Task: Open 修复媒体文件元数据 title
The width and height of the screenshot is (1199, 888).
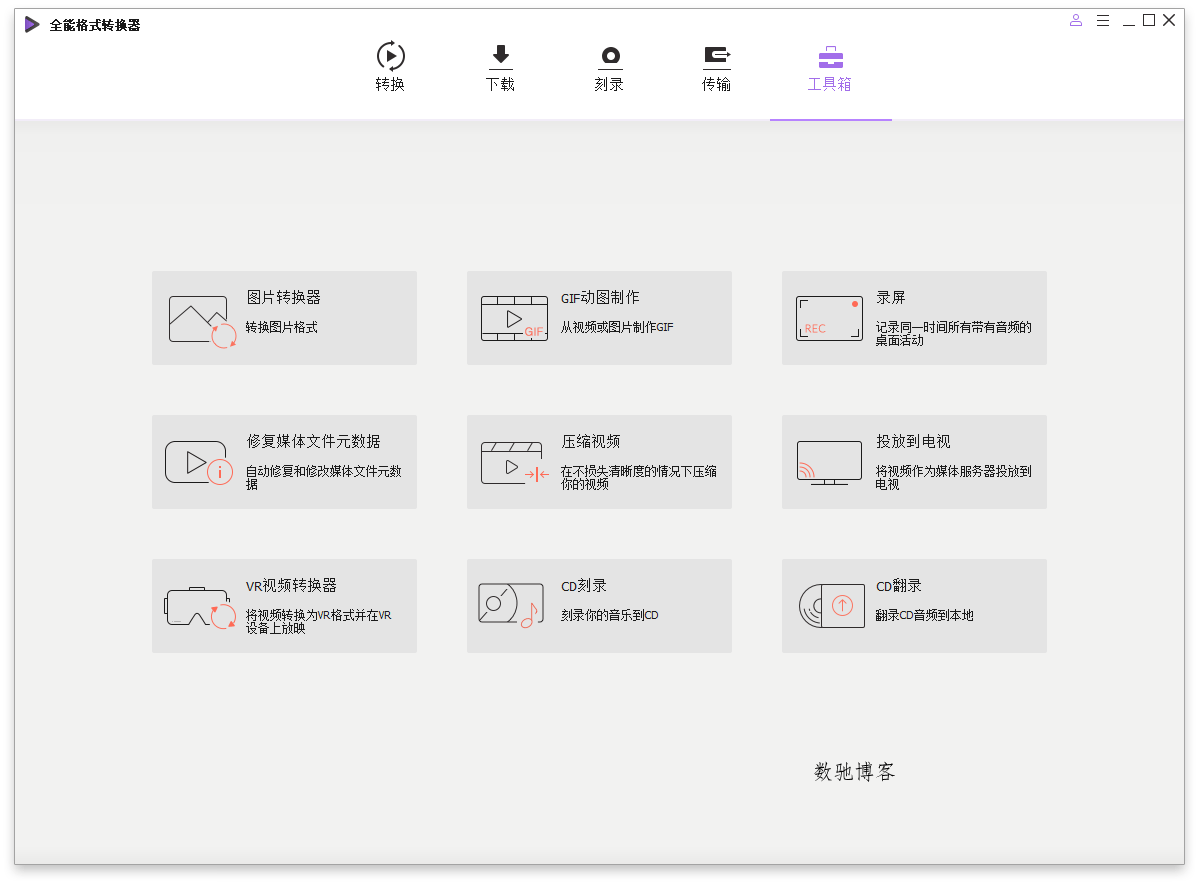Action: 314,441
